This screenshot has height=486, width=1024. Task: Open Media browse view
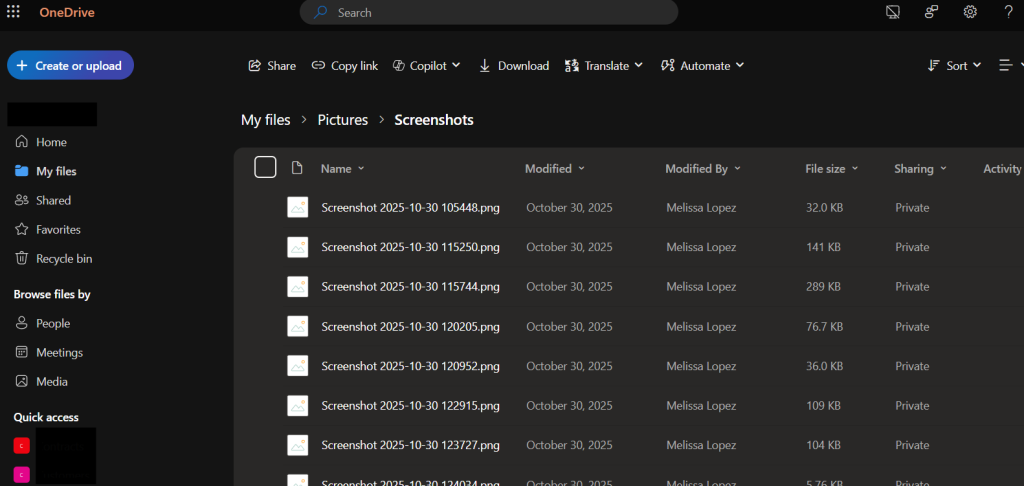[51, 381]
